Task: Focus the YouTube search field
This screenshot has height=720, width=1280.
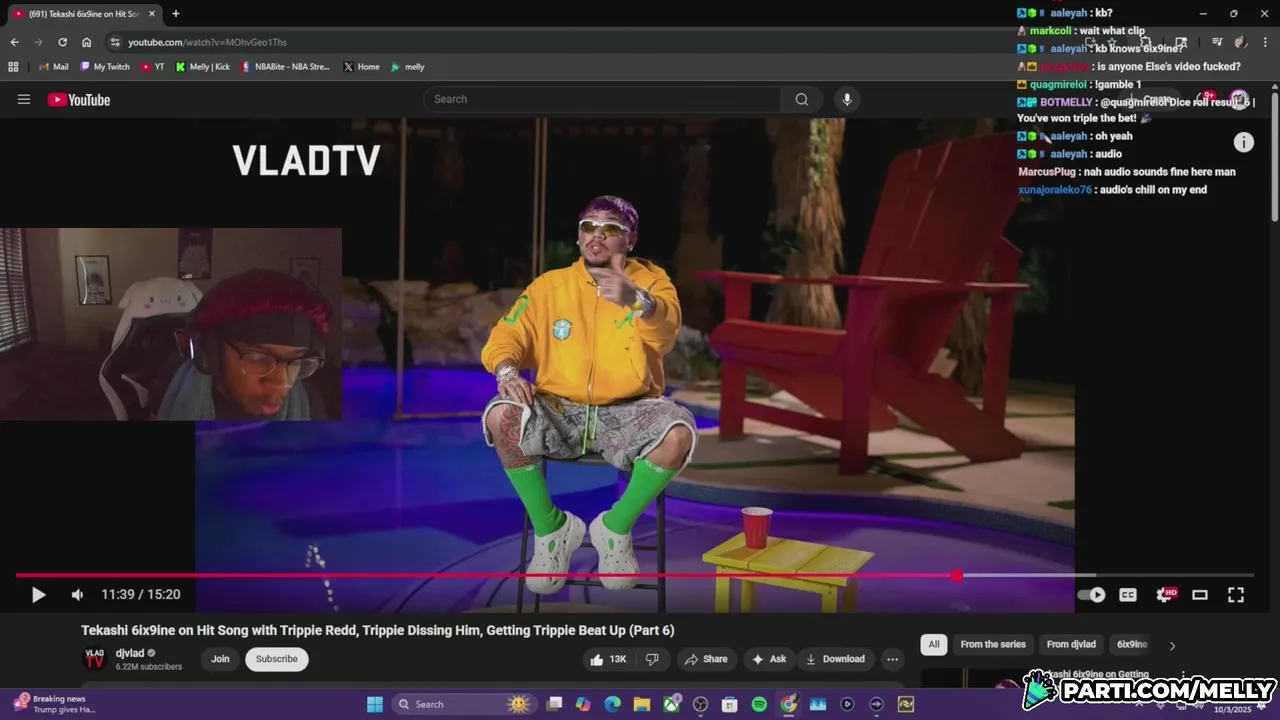Action: coord(604,99)
